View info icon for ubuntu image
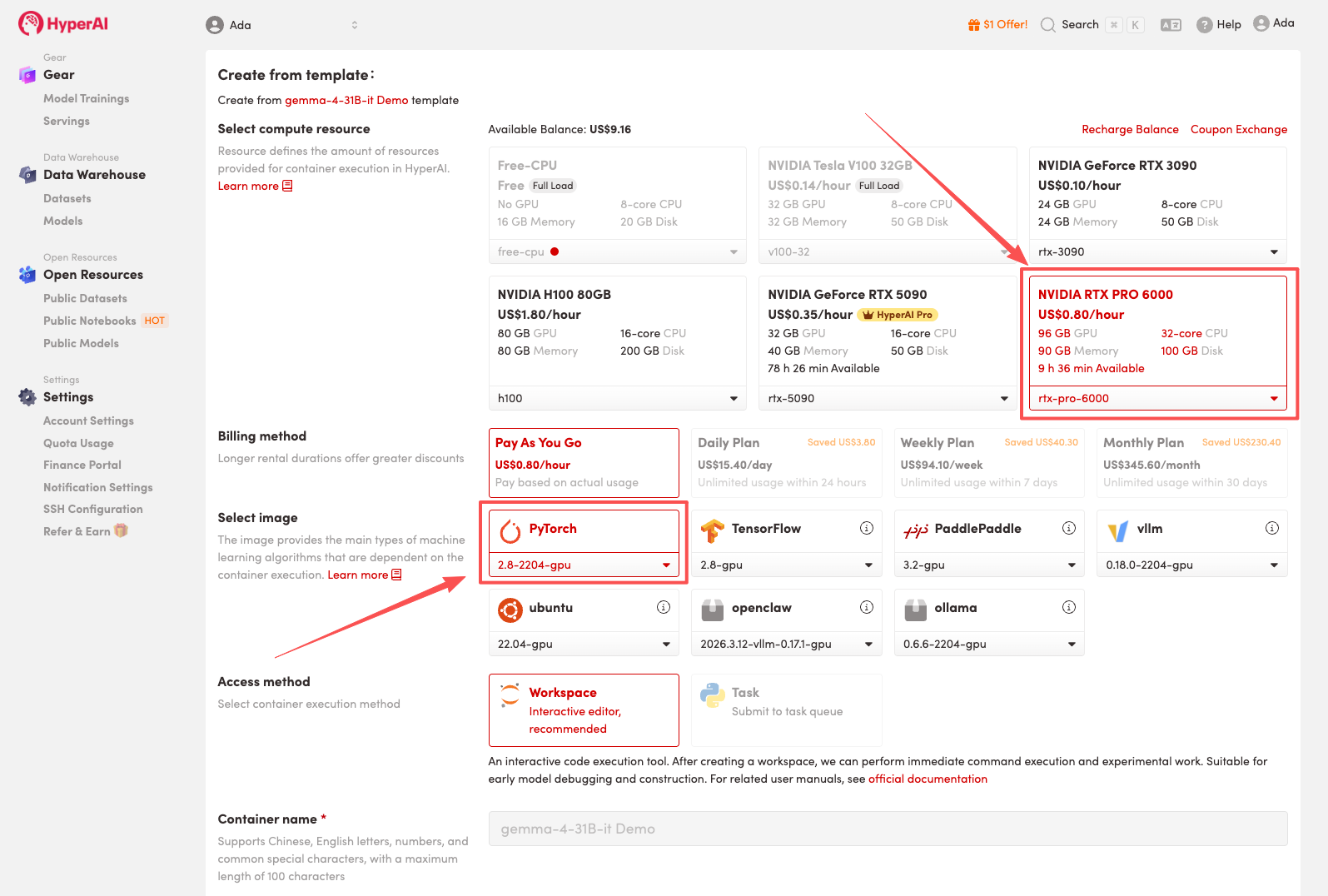 664,607
